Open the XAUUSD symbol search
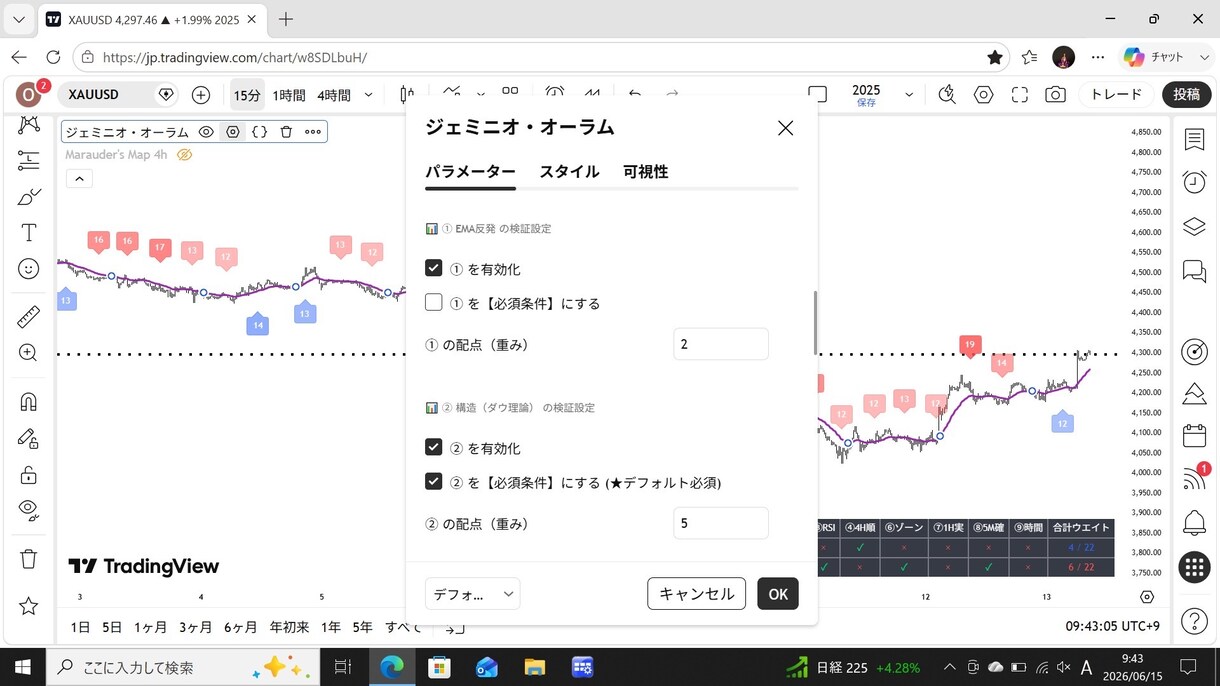The height and width of the screenshot is (686, 1220). 94,95
